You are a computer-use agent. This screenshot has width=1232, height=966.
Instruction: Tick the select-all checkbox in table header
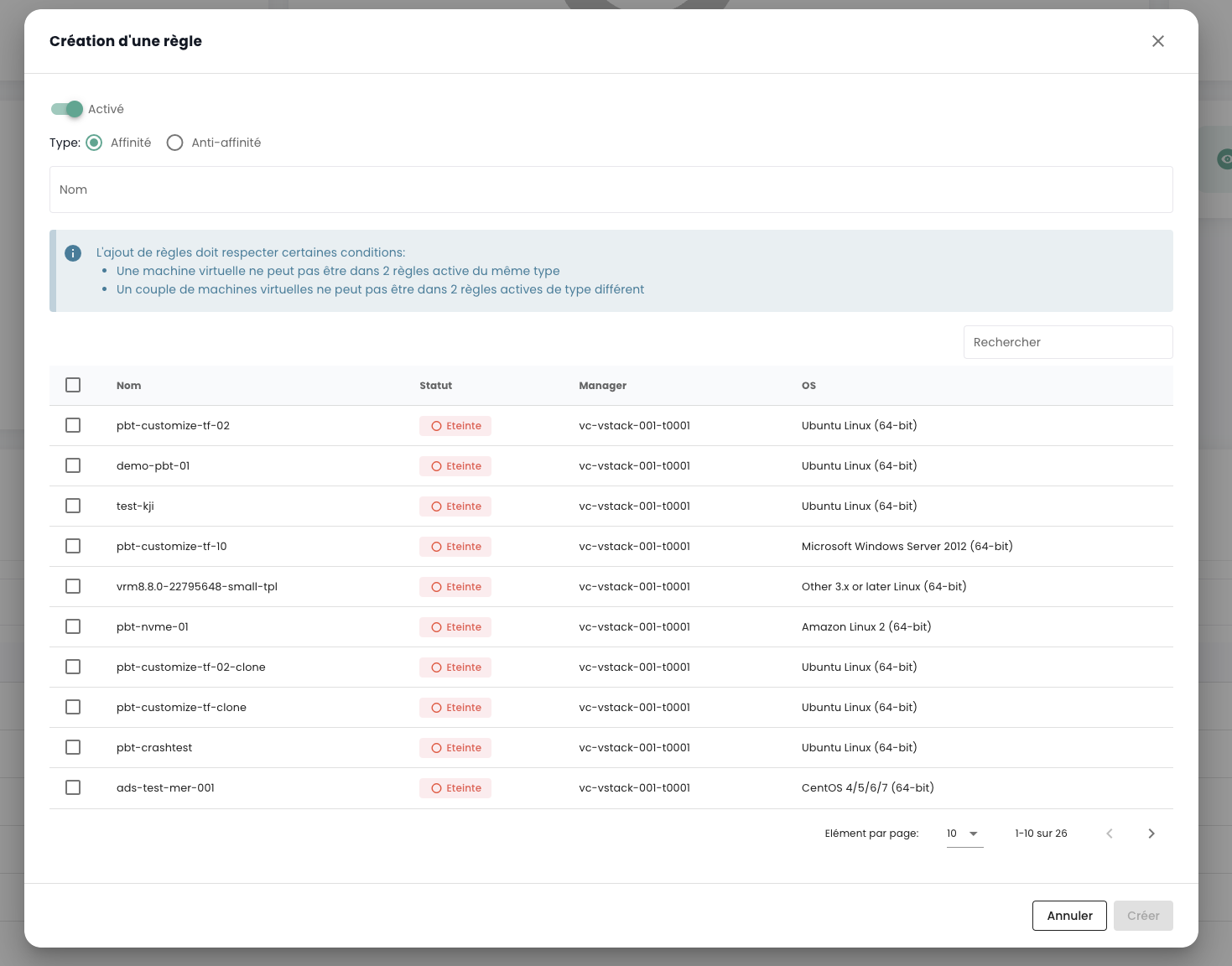tap(73, 385)
